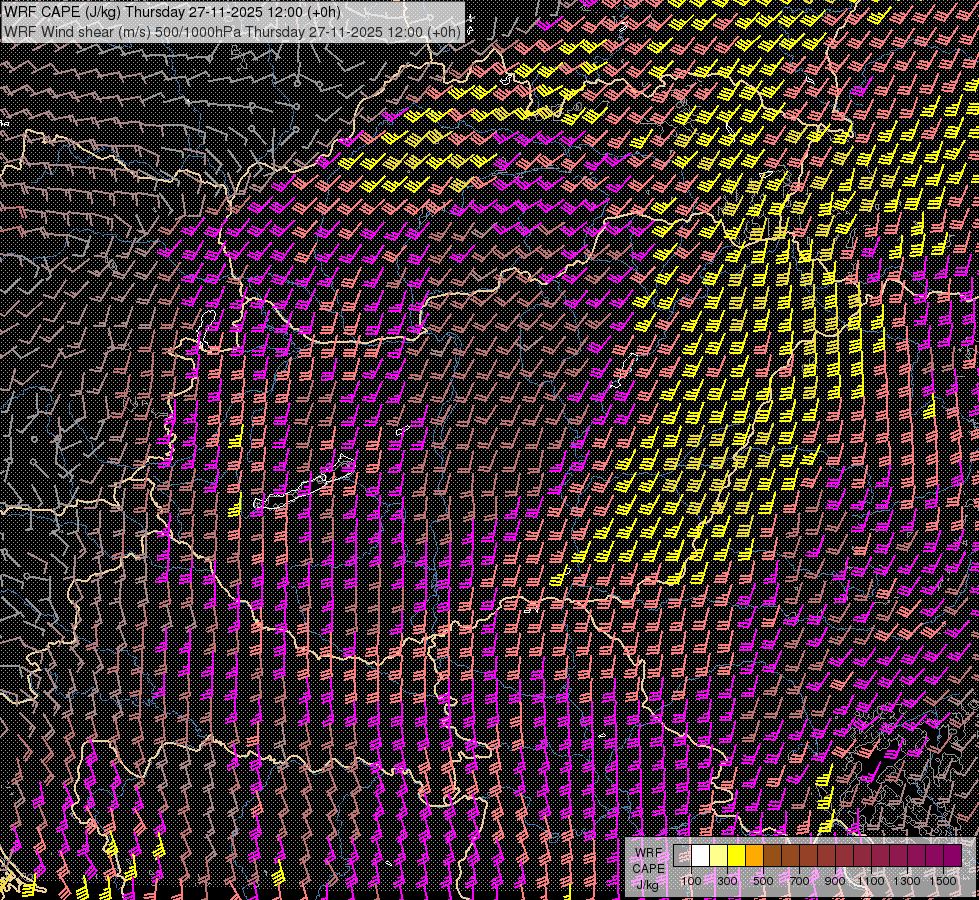
Task: Click the 500 legend scale label
Action: click(x=763, y=881)
